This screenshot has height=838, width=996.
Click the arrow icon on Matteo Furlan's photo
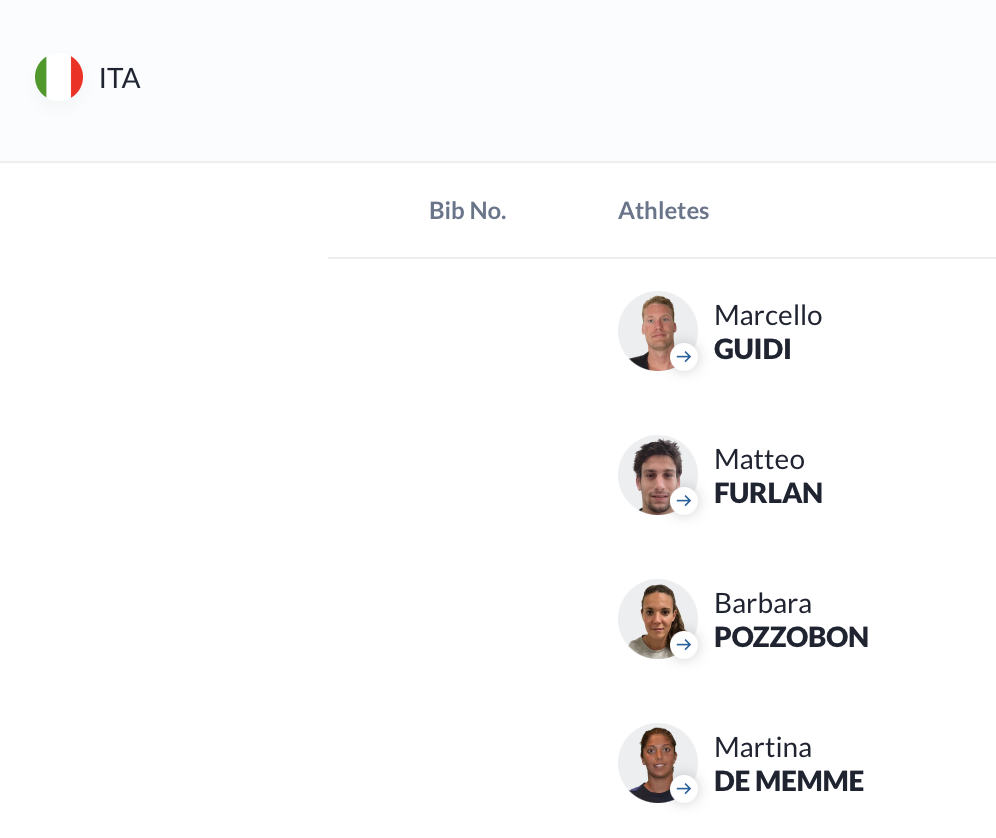(x=683, y=501)
